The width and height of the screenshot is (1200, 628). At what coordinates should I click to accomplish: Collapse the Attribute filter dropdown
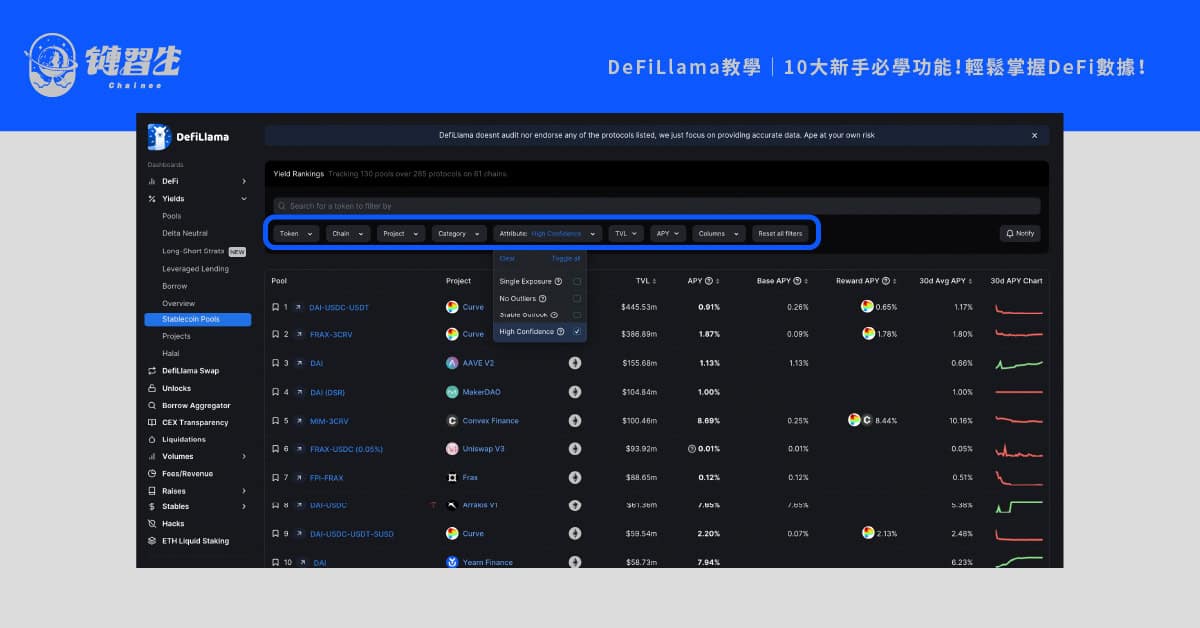[x=547, y=233]
